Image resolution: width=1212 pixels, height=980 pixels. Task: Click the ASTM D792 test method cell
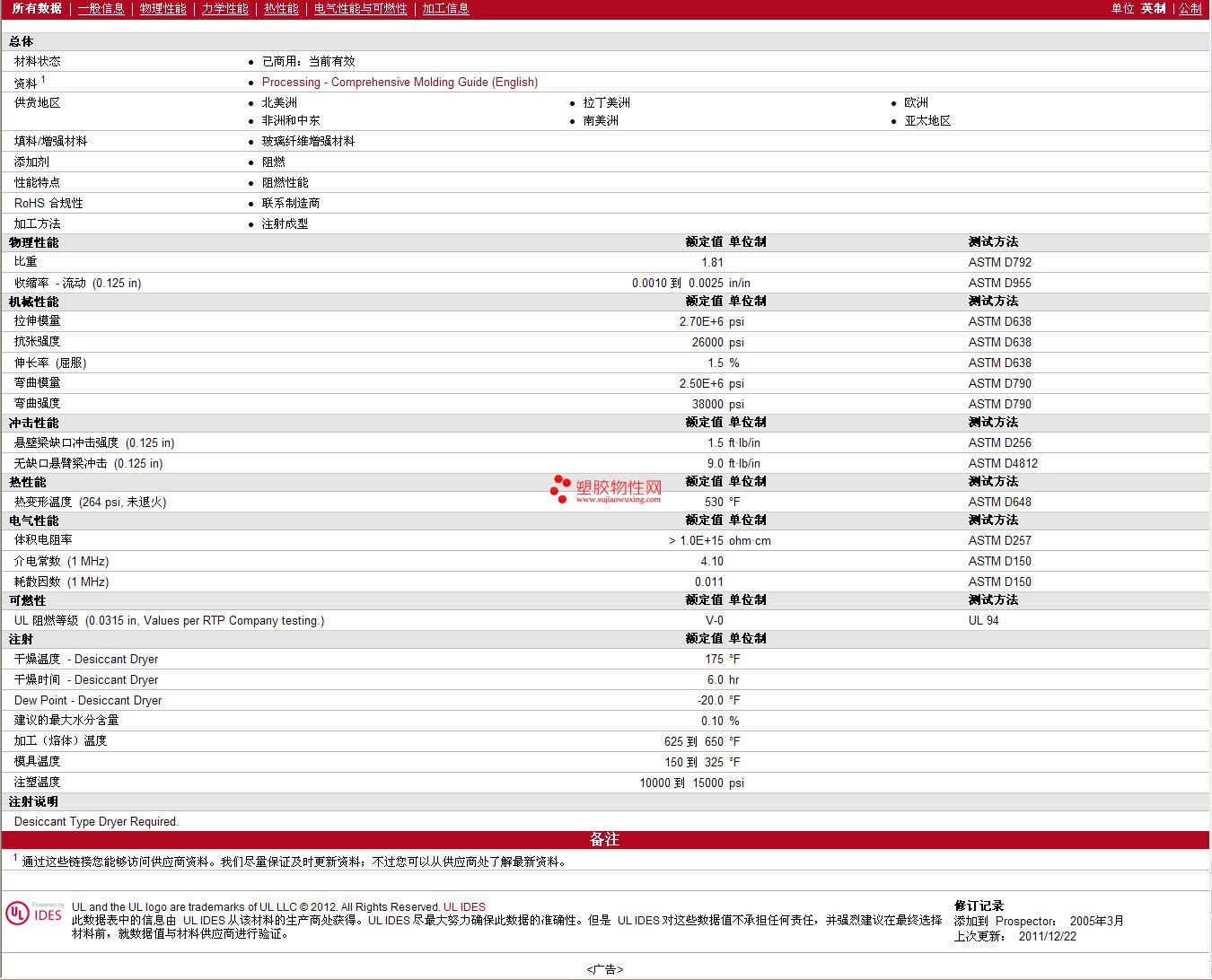tap(999, 263)
